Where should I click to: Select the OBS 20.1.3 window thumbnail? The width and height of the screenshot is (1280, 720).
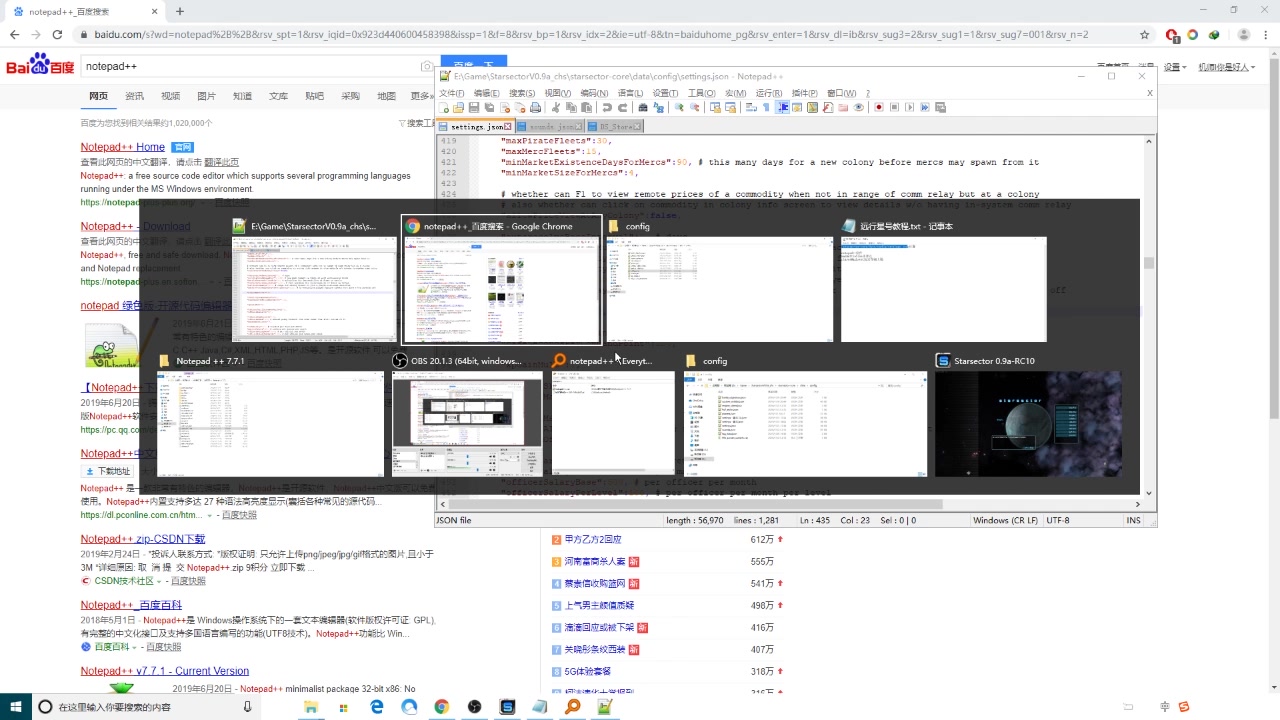(x=467, y=415)
